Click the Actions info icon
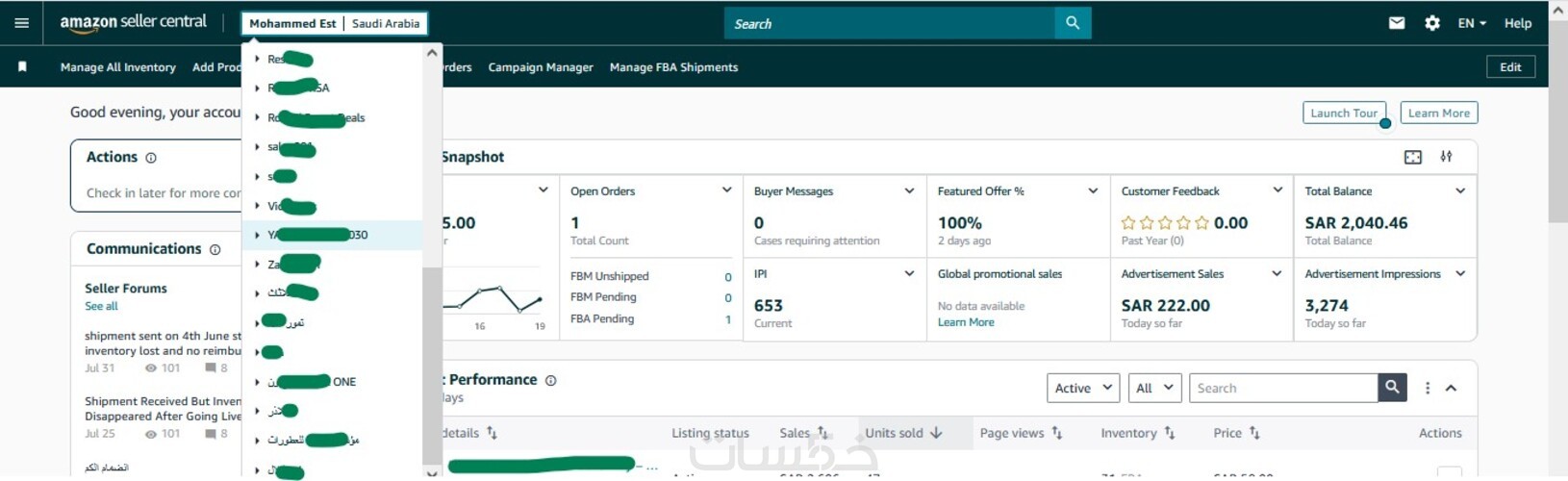1568x481 pixels. [x=151, y=158]
